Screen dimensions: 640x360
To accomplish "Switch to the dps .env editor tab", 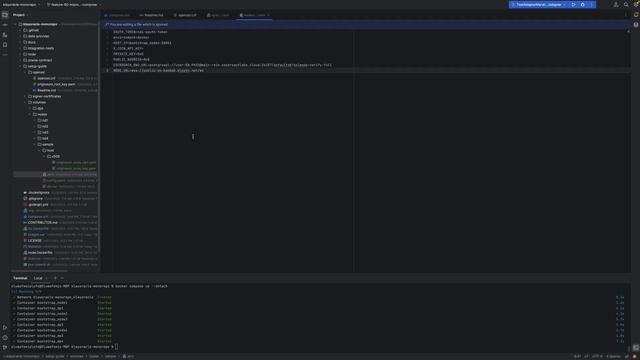I will (218, 15).
